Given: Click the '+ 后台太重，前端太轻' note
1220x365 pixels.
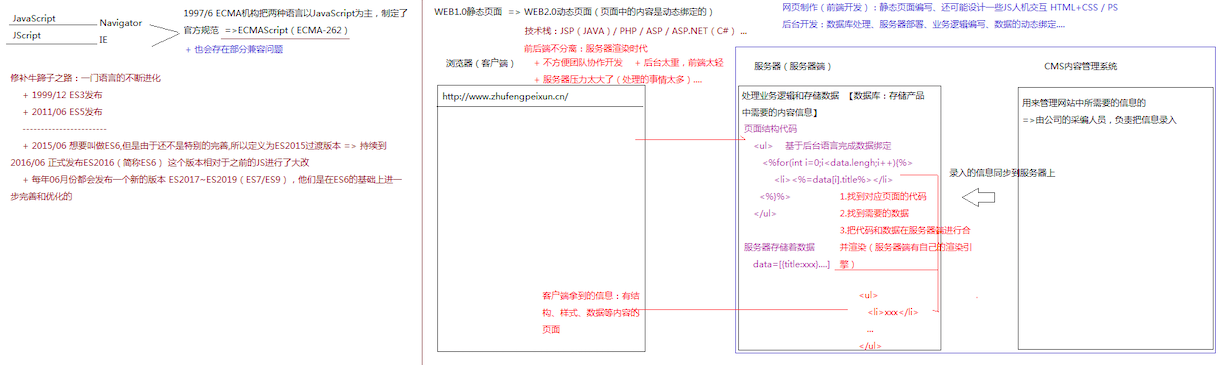Looking at the screenshot, I should click(x=678, y=63).
